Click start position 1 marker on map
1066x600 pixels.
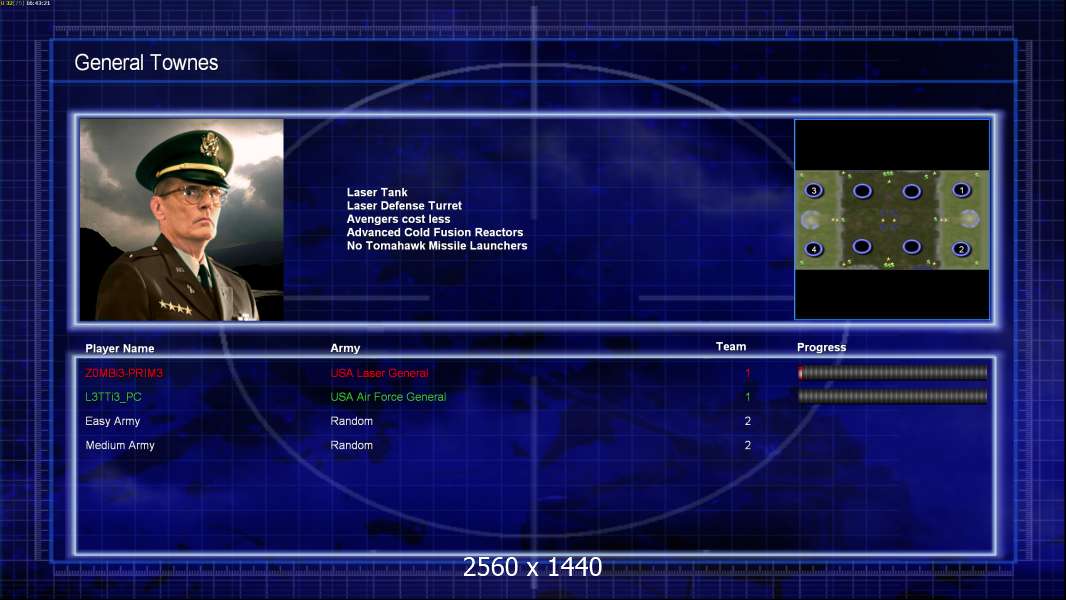[x=961, y=190]
